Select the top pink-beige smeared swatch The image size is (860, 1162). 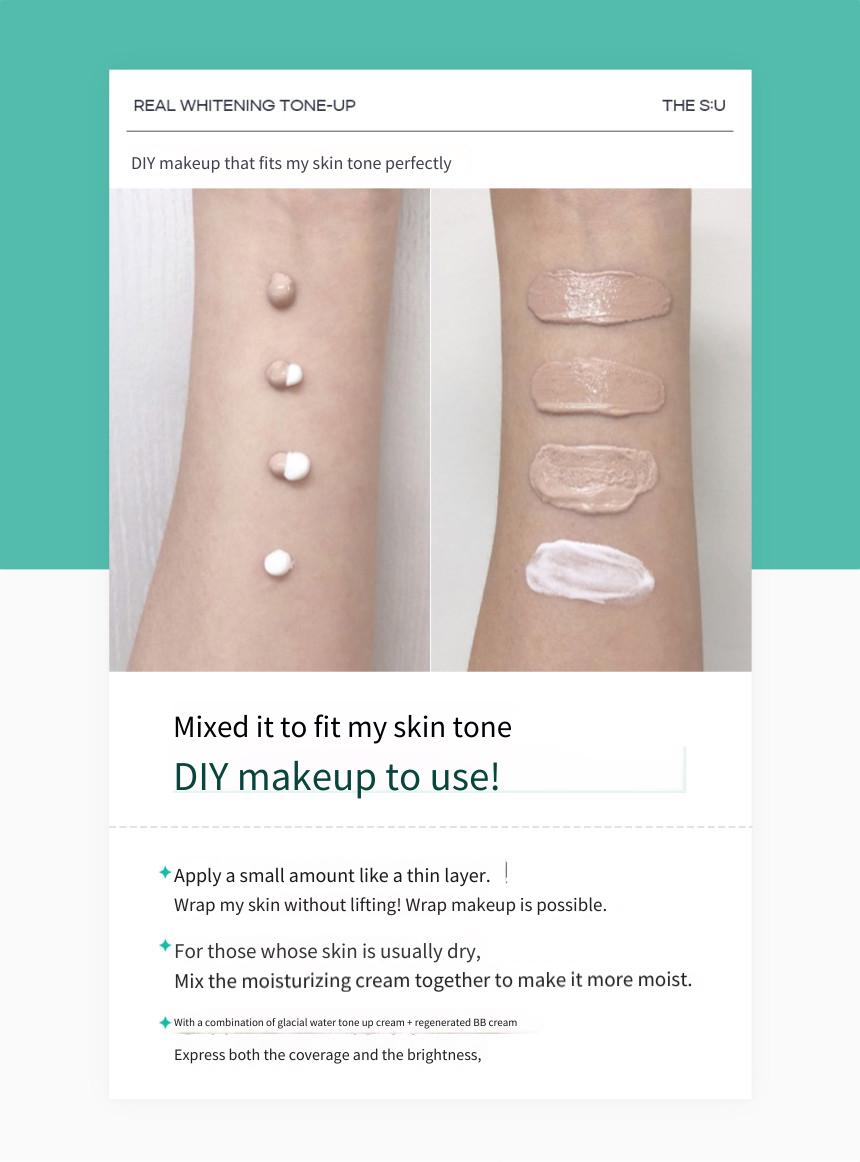(x=599, y=296)
